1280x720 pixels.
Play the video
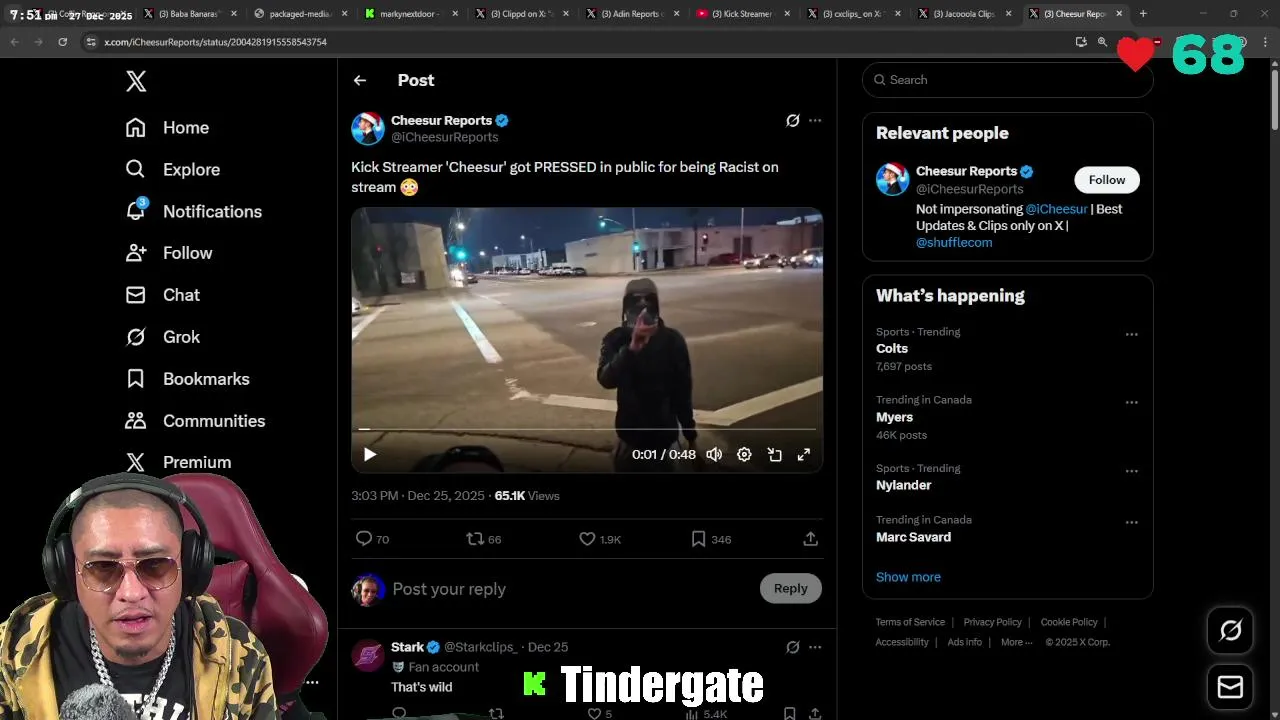point(370,455)
